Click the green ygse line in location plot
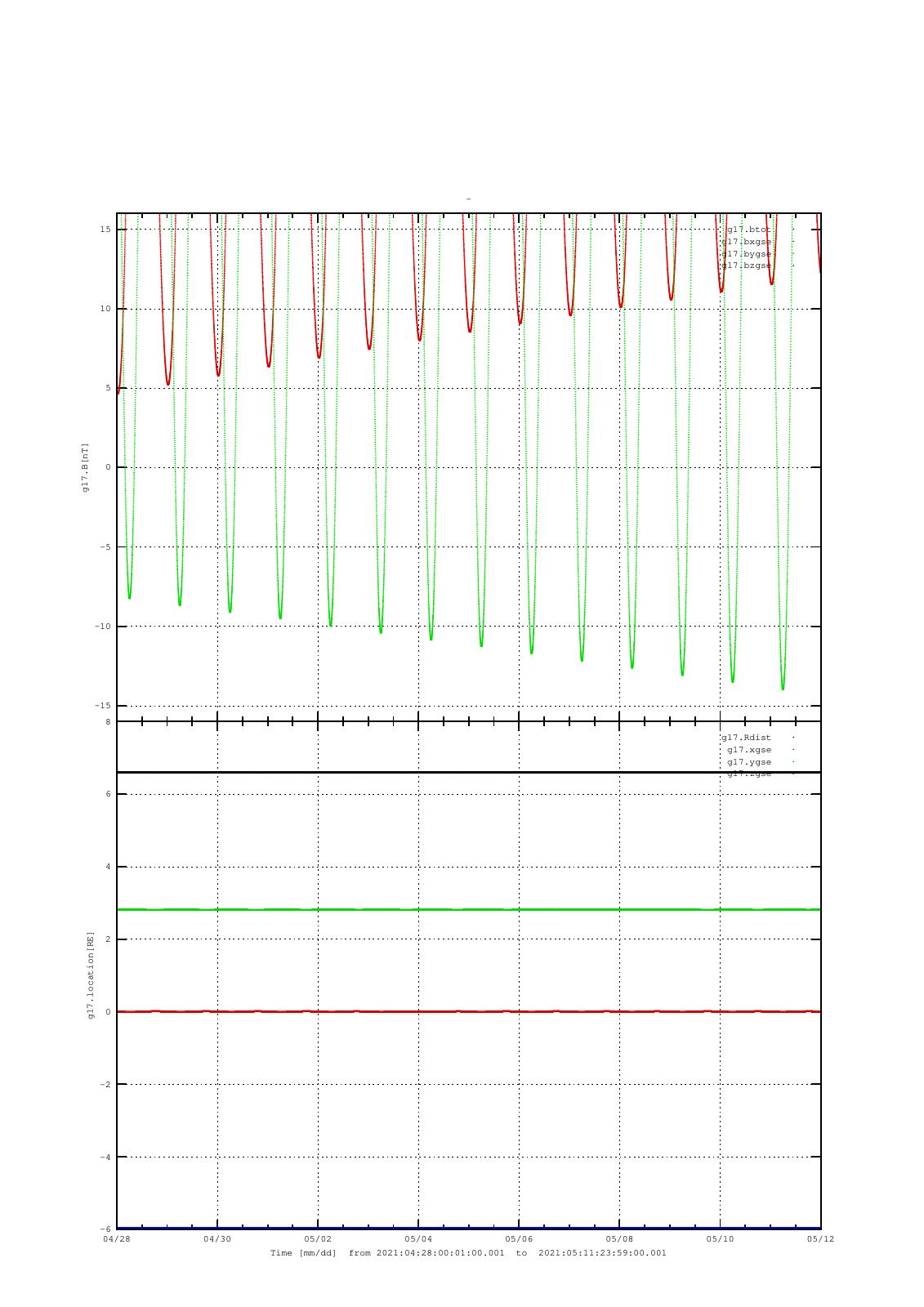Screen dimensions: 924x1307 click(x=469, y=909)
